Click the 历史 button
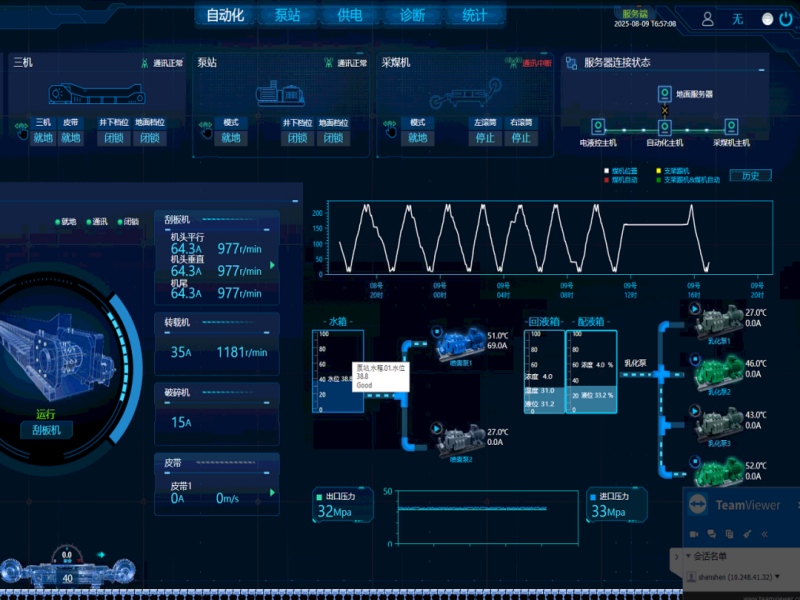 [x=749, y=176]
